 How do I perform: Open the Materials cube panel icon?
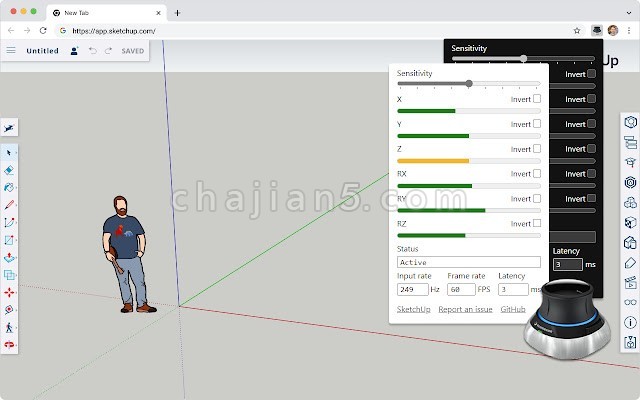click(x=630, y=222)
